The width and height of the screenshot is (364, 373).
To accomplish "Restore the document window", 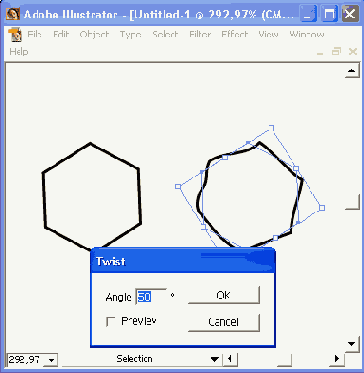I will click(x=337, y=52).
